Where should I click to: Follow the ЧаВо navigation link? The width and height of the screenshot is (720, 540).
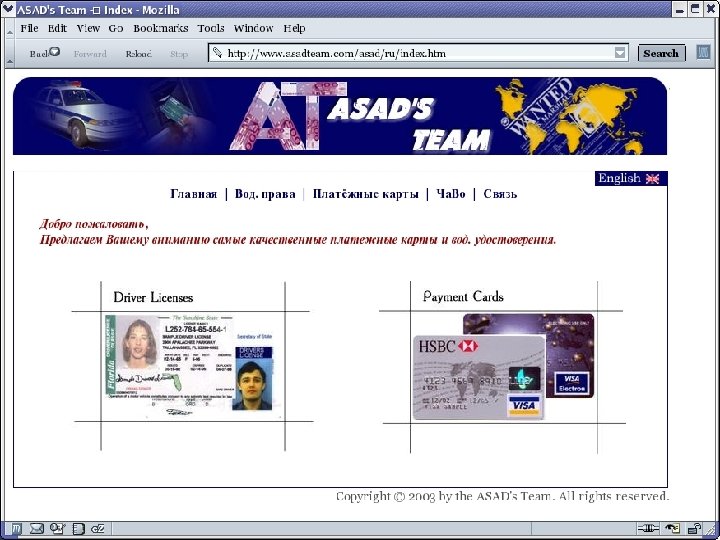pos(451,194)
